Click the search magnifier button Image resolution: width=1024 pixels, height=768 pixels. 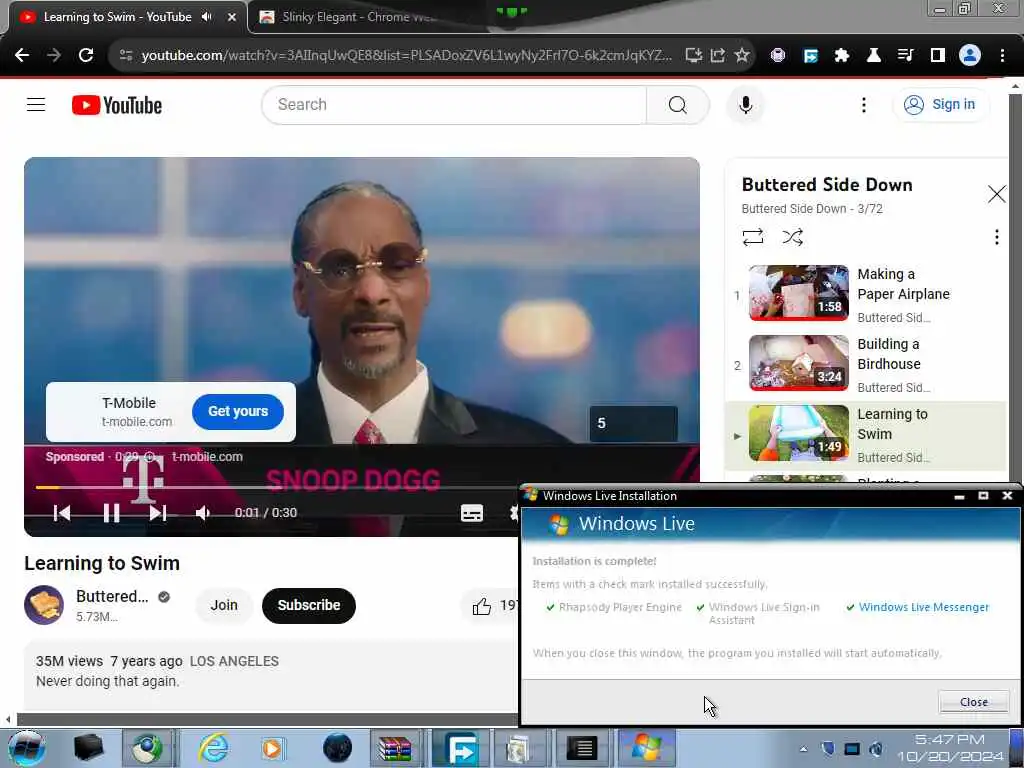coord(677,104)
